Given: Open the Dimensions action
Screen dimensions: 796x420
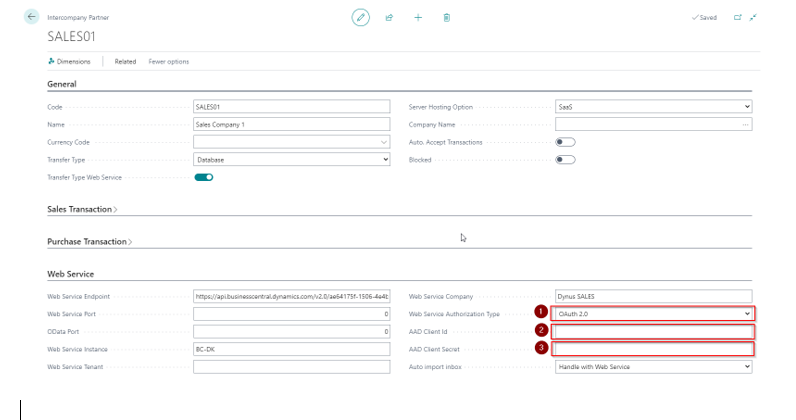Looking at the screenshot, I should point(69,61).
